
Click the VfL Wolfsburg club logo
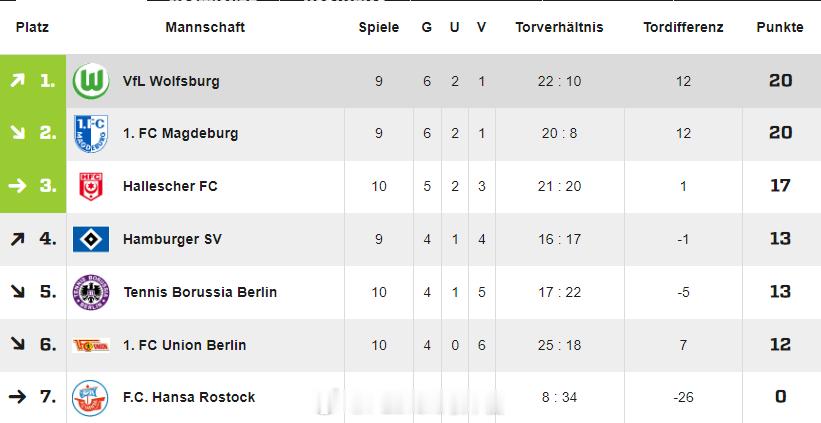click(91, 81)
